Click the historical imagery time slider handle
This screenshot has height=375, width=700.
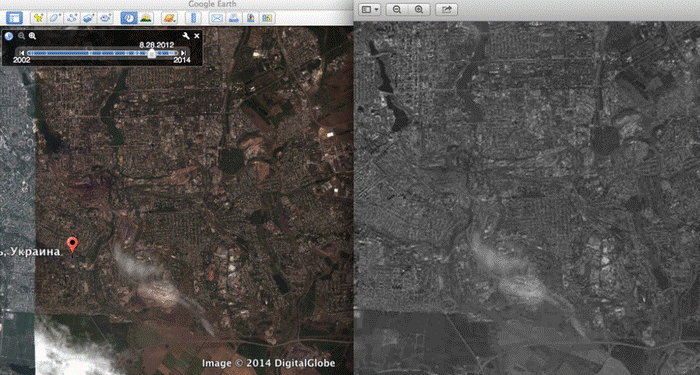tap(152, 54)
